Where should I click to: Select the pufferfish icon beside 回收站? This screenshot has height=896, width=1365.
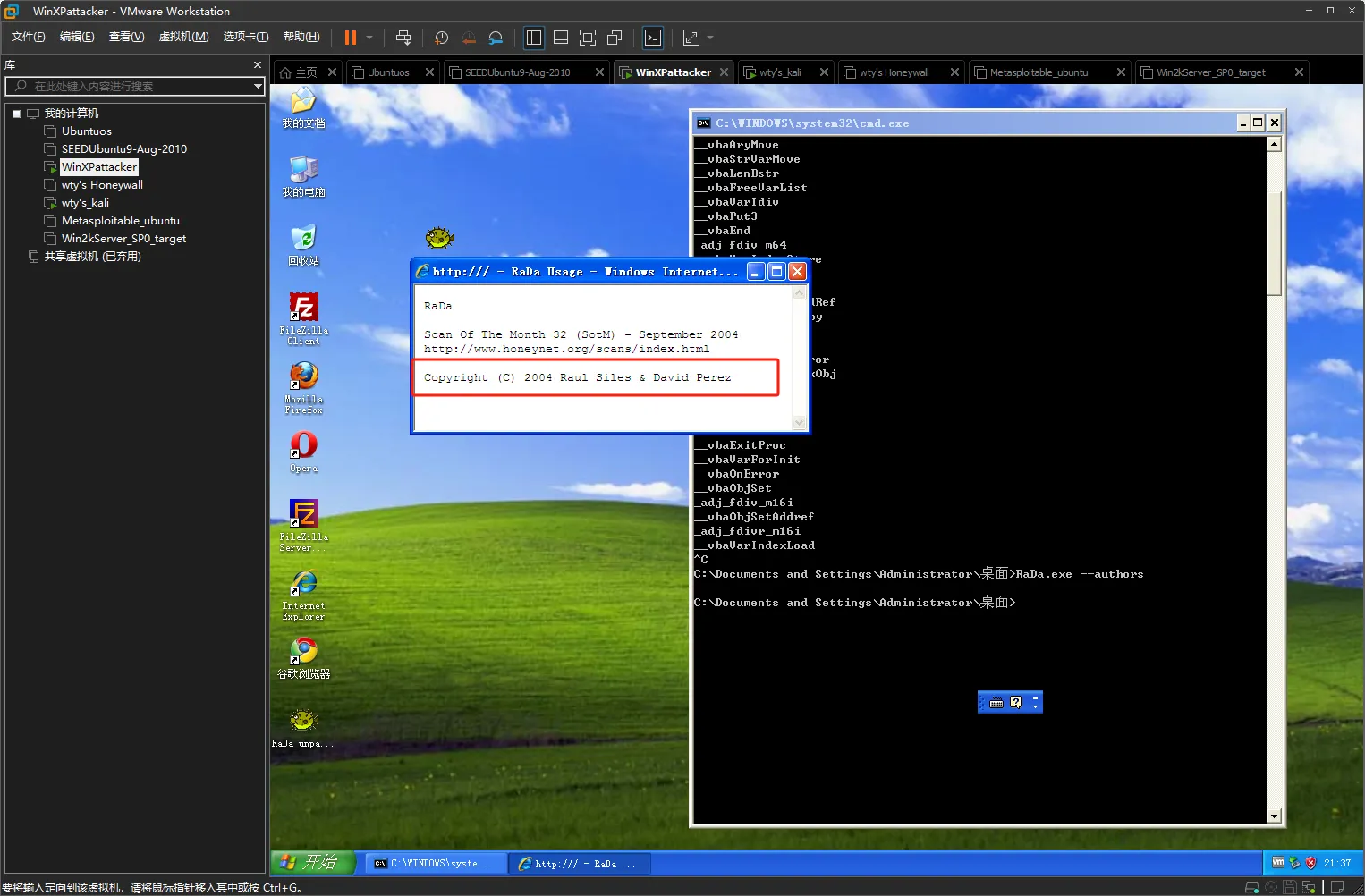point(440,238)
